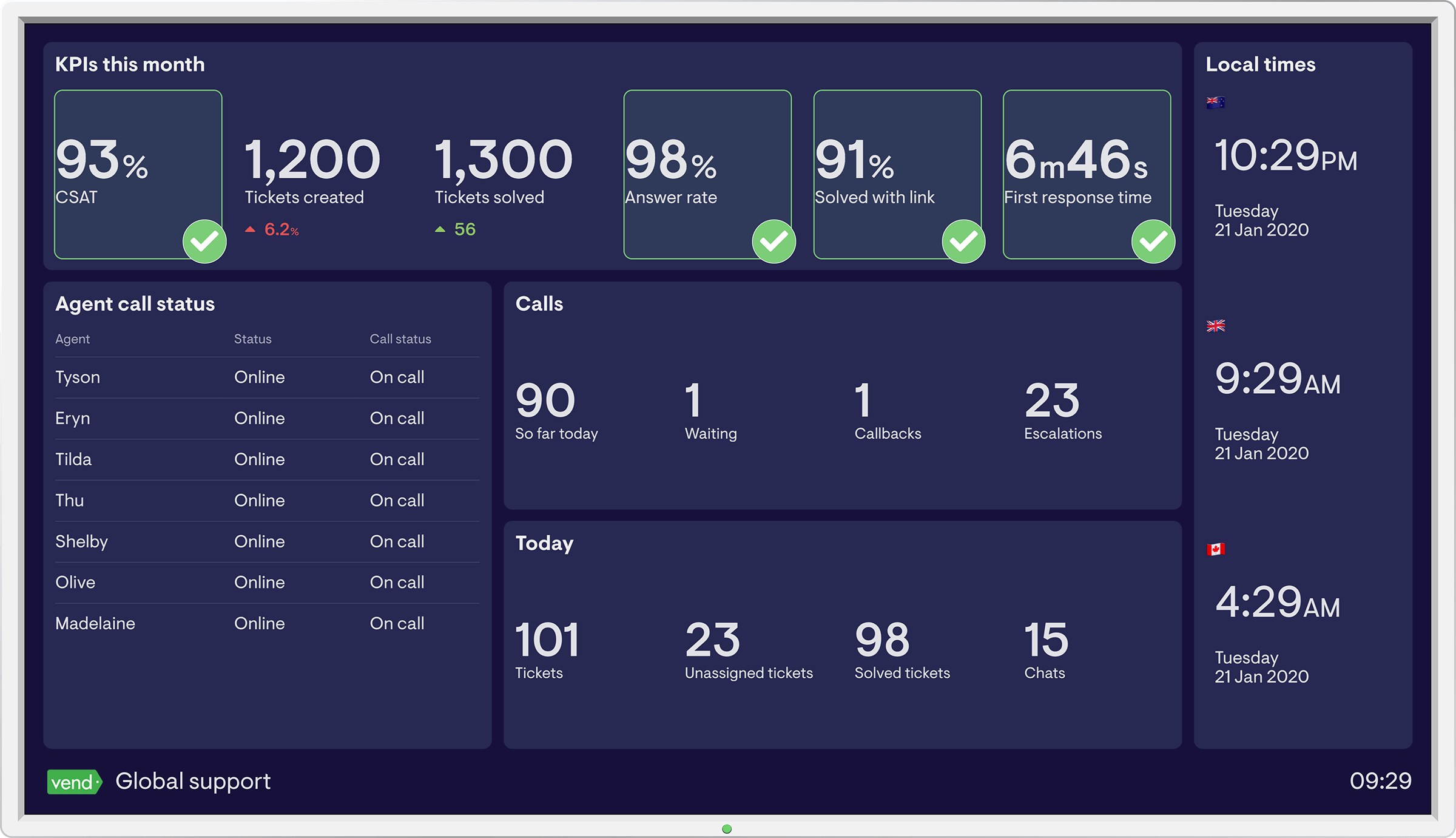Image resolution: width=1456 pixels, height=838 pixels.
Task: Expand the Agent call status panel
Action: point(138,304)
